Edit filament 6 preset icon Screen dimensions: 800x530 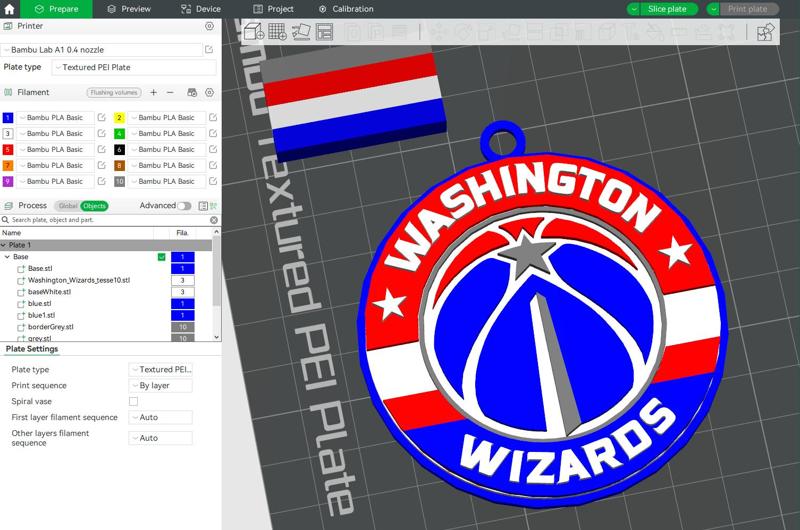click(213, 149)
